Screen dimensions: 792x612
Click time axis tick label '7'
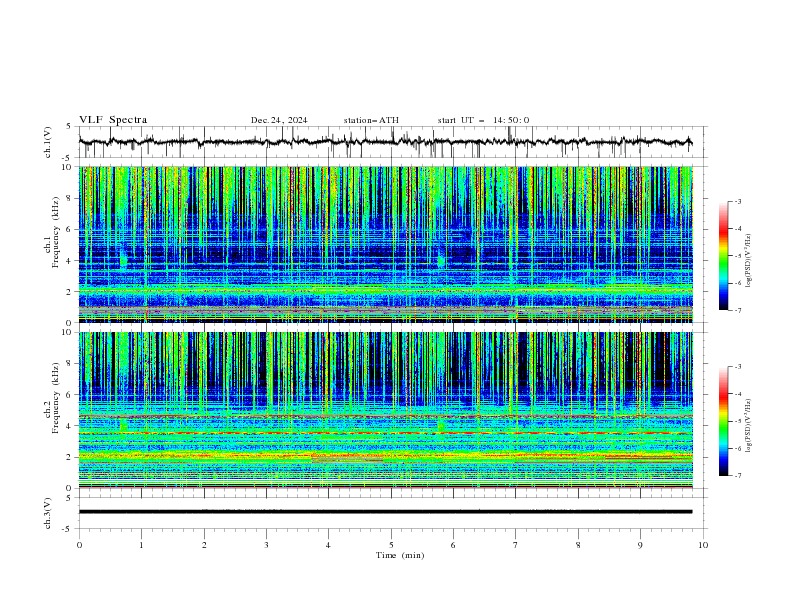click(x=516, y=545)
